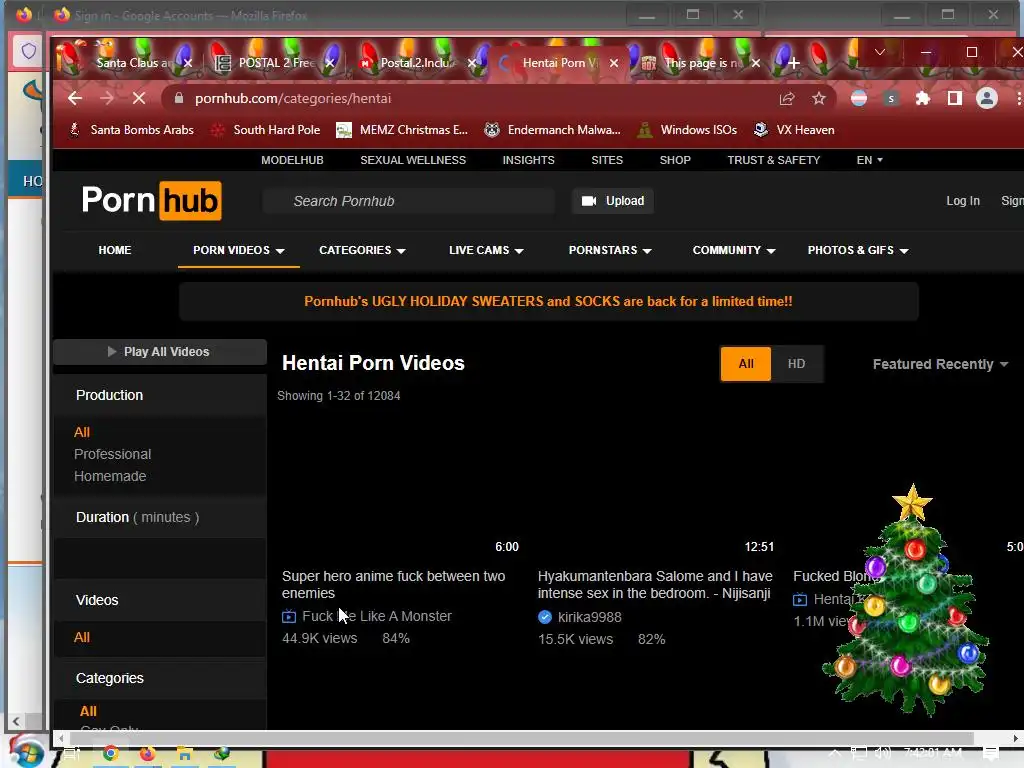
Task: Open Firefox from the taskbar
Action: [x=148, y=754]
